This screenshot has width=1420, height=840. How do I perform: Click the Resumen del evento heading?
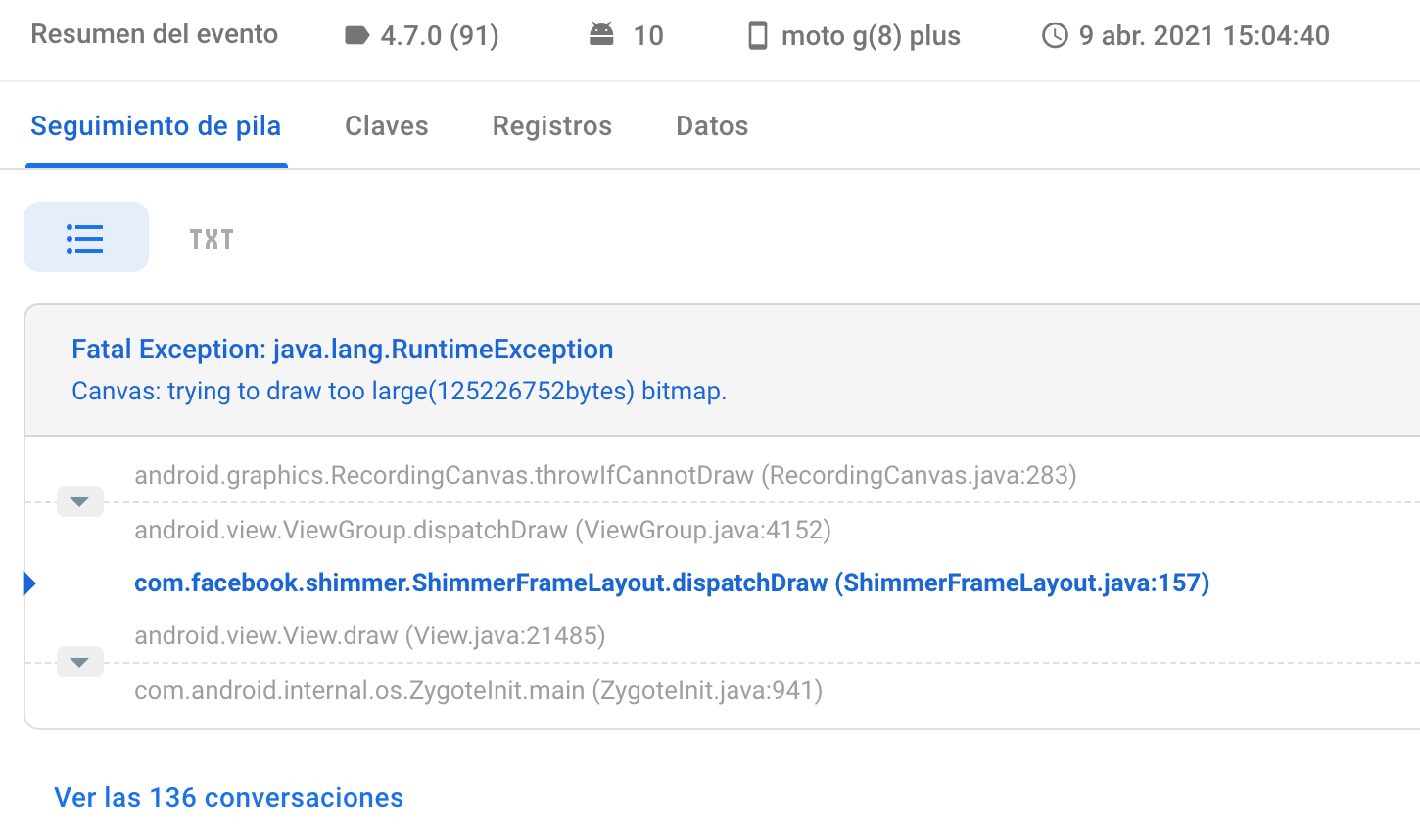click(x=155, y=34)
